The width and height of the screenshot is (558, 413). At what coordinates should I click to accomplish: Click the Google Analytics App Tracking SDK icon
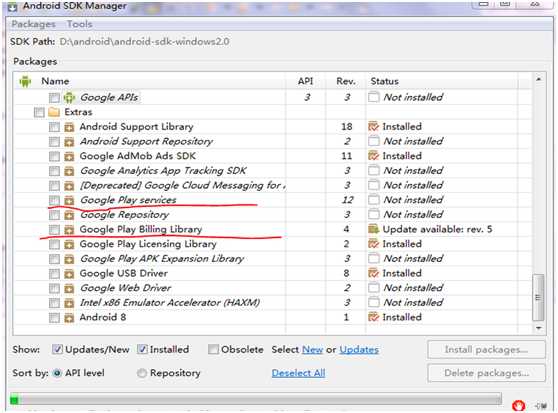tap(69, 171)
